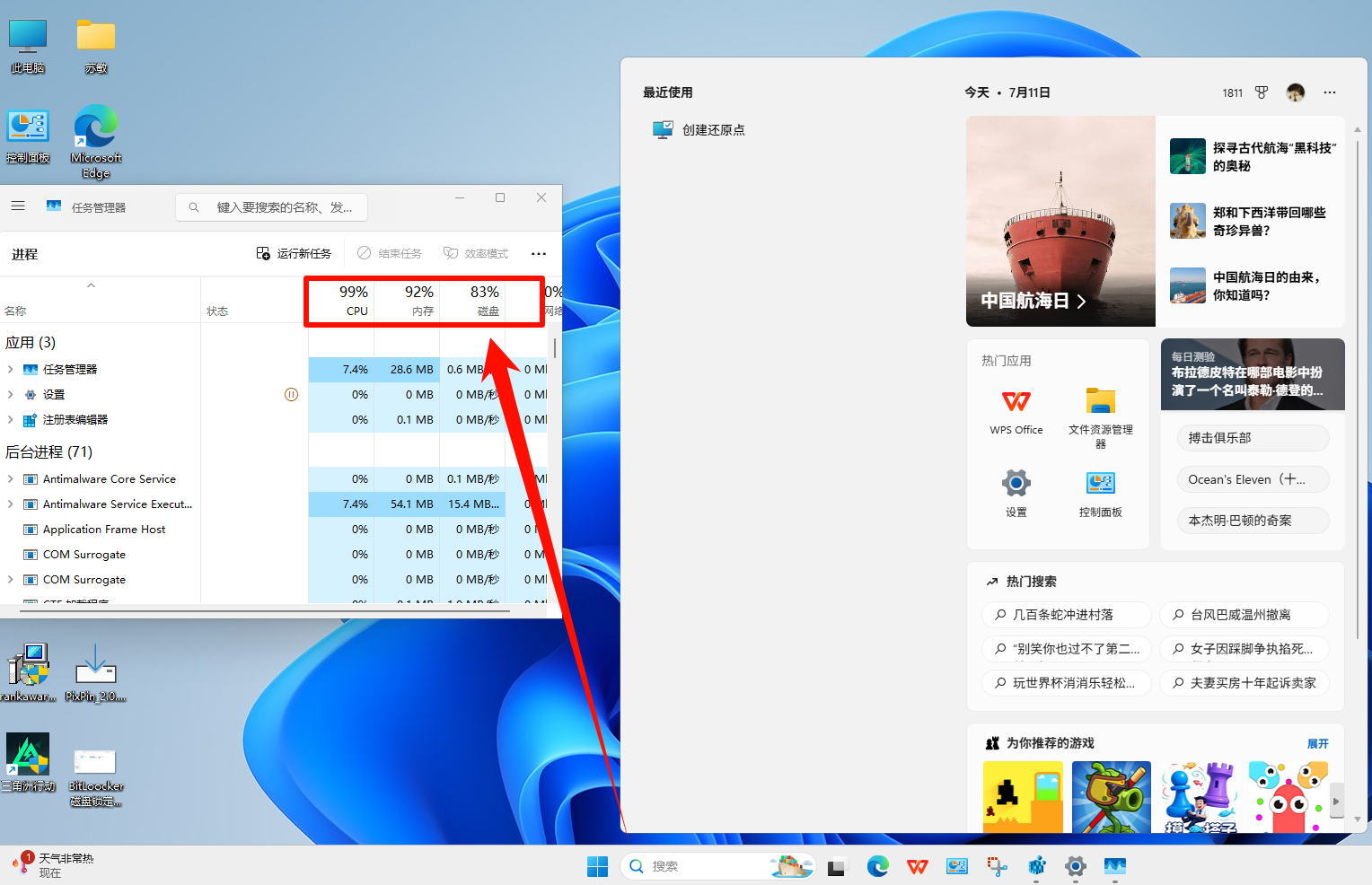Switch to Registry Editor on the taskbar
This screenshot has height=885, width=1372.
[1037, 866]
